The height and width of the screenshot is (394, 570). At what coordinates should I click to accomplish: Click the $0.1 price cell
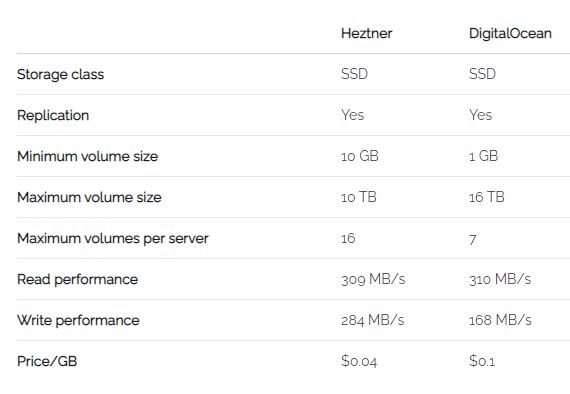pos(482,361)
